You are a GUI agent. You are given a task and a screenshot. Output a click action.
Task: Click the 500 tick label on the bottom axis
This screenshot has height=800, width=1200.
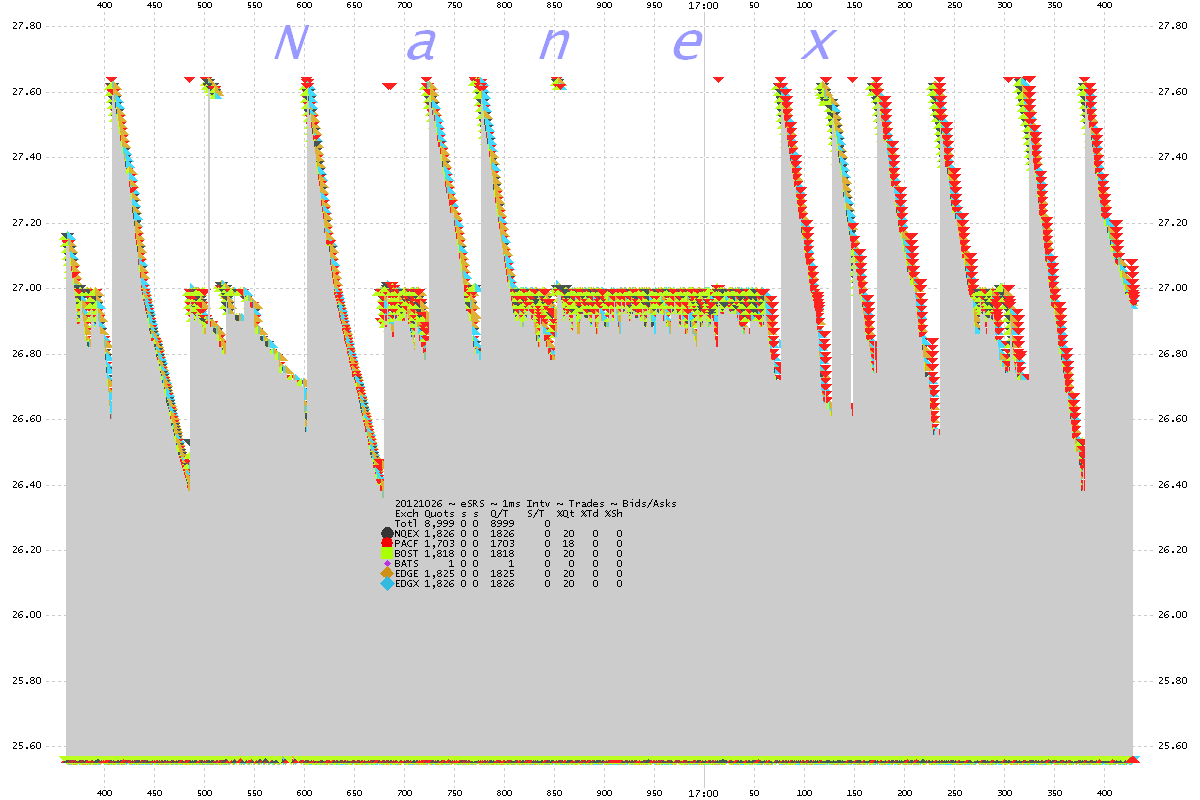(x=204, y=793)
